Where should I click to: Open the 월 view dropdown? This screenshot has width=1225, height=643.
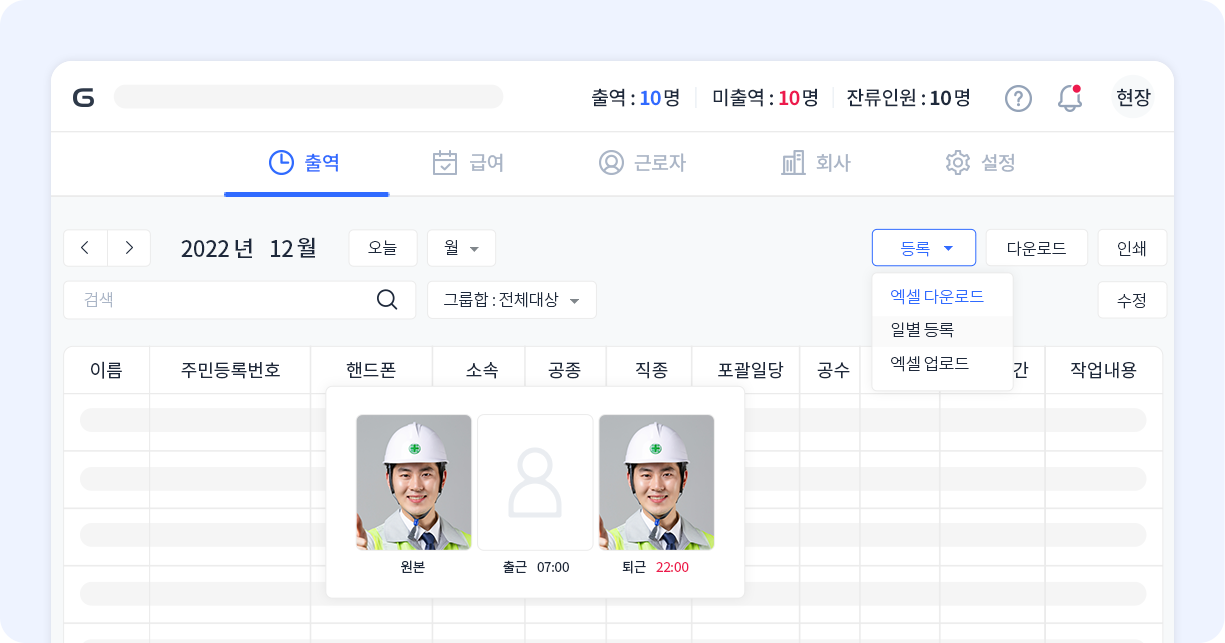461,248
